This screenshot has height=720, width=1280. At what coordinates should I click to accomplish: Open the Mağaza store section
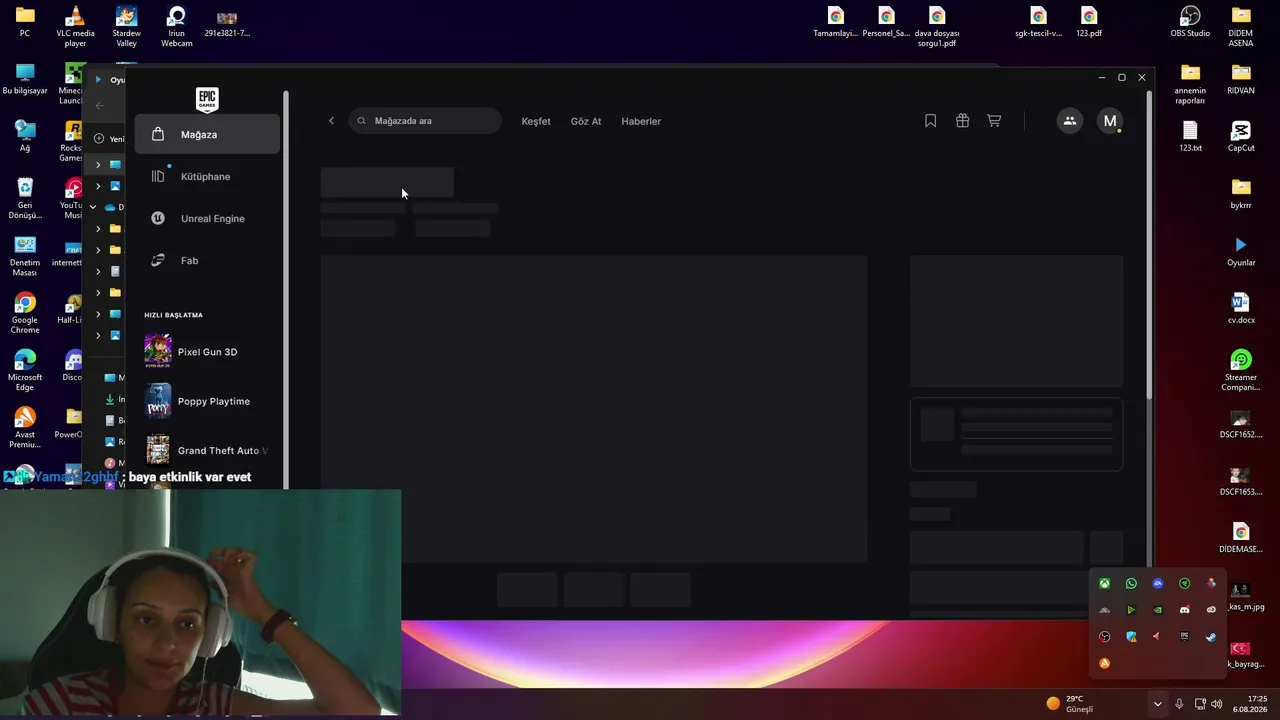pyautogui.click(x=207, y=134)
